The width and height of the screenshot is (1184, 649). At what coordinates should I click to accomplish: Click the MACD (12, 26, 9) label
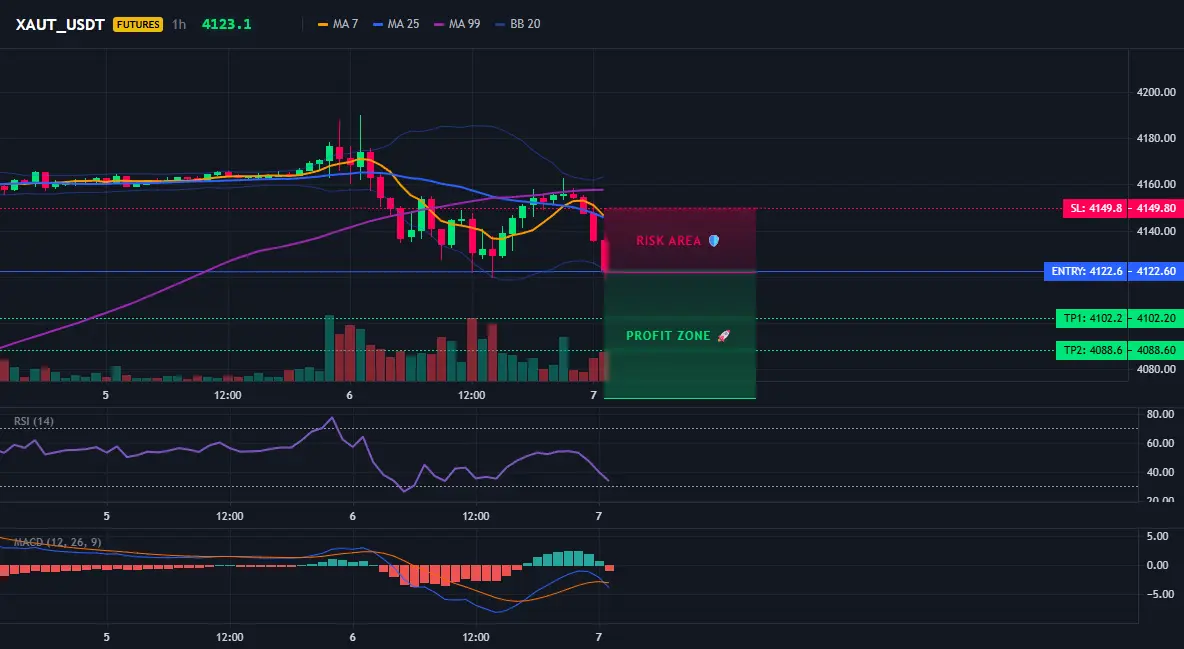pyautogui.click(x=57, y=542)
